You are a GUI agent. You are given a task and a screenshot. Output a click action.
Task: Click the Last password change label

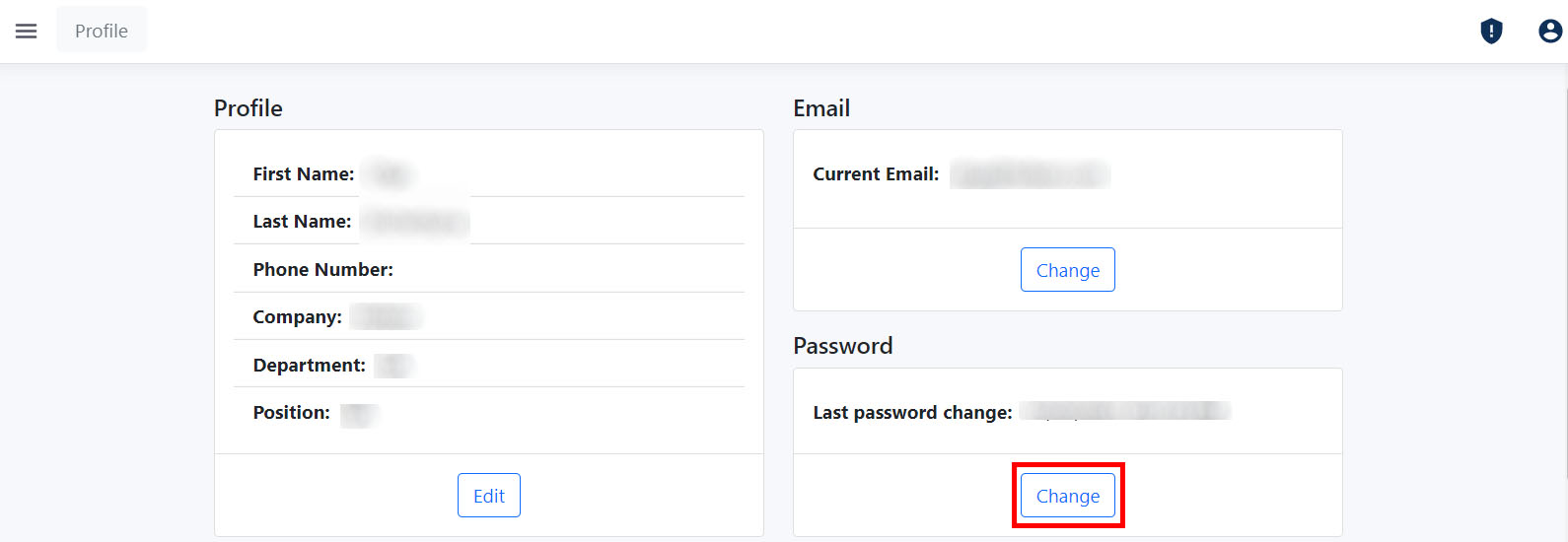tap(912, 413)
